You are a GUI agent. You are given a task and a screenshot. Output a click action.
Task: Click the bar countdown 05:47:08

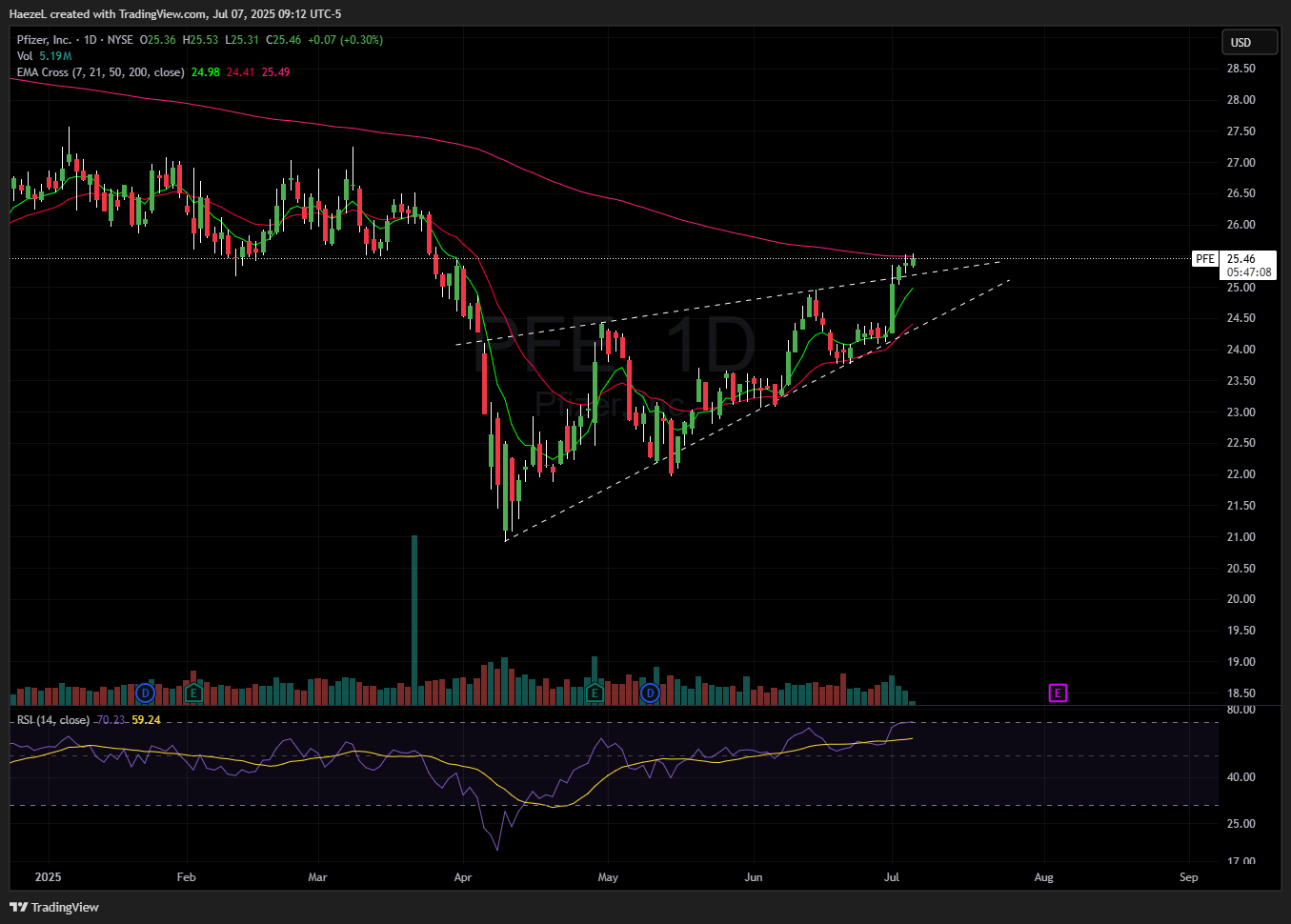click(x=1249, y=271)
